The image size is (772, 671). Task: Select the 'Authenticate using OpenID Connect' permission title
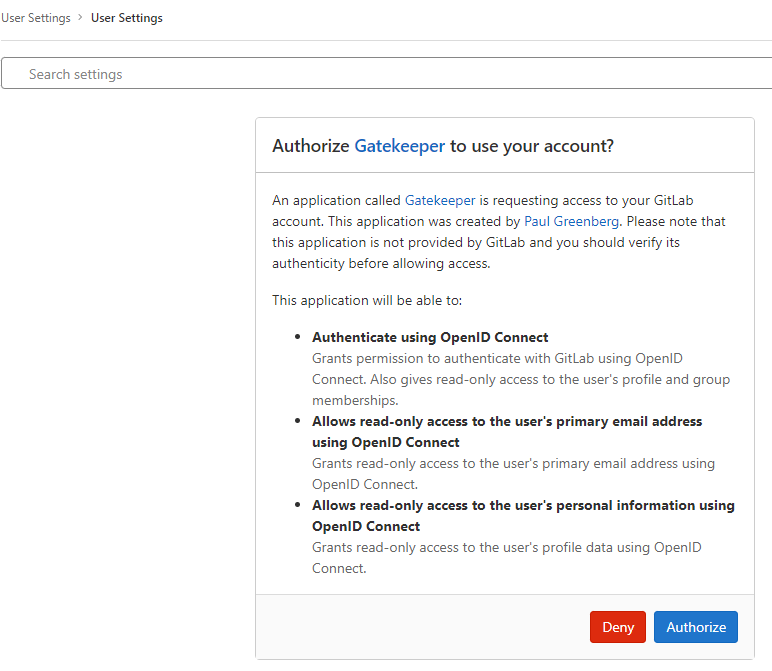point(430,337)
